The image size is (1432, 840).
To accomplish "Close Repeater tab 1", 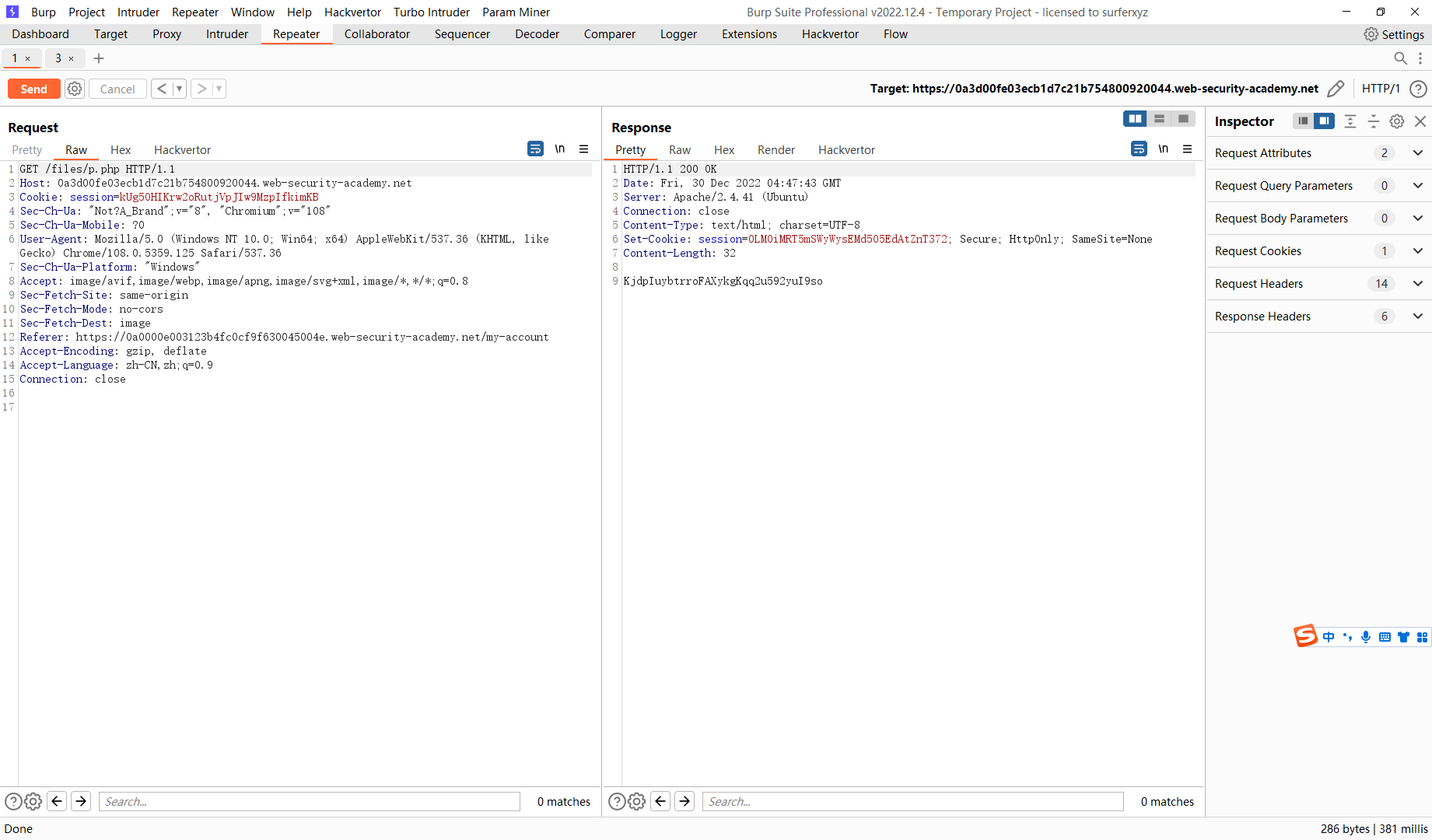I will pyautogui.click(x=28, y=58).
